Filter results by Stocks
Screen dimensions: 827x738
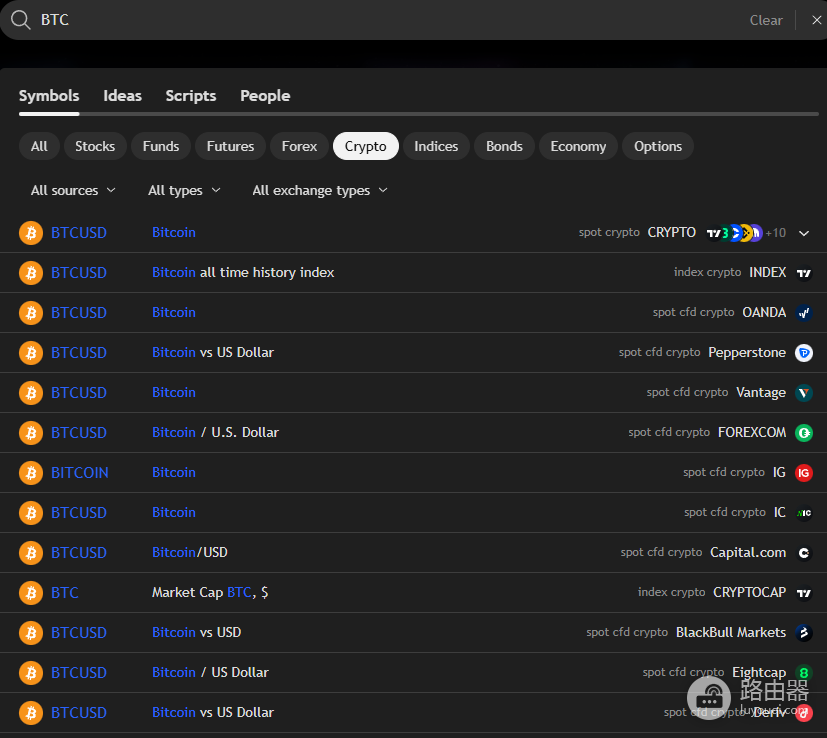click(95, 146)
